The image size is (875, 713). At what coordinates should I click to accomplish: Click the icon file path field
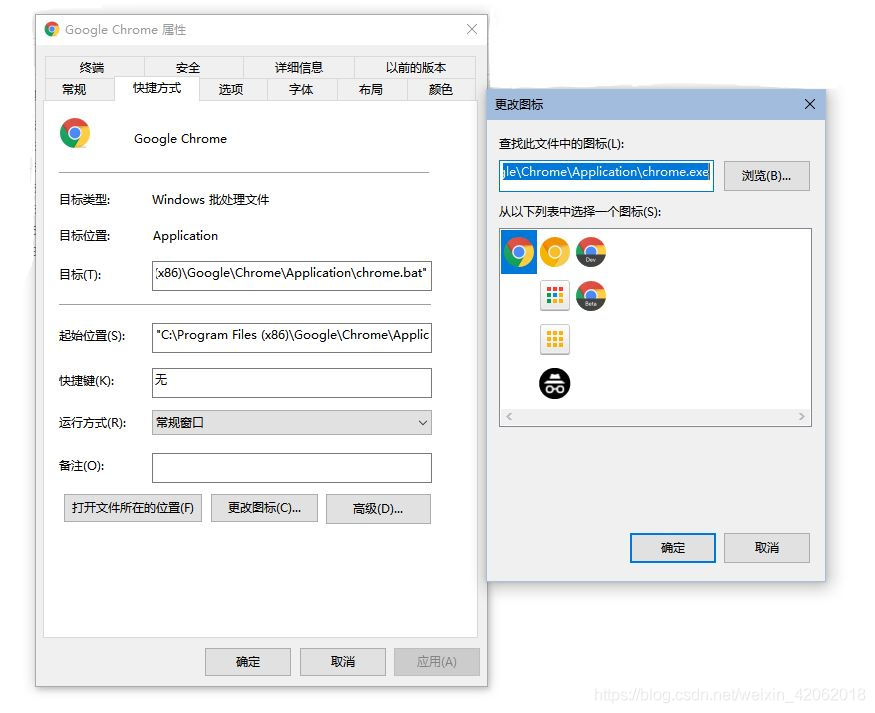tap(606, 176)
